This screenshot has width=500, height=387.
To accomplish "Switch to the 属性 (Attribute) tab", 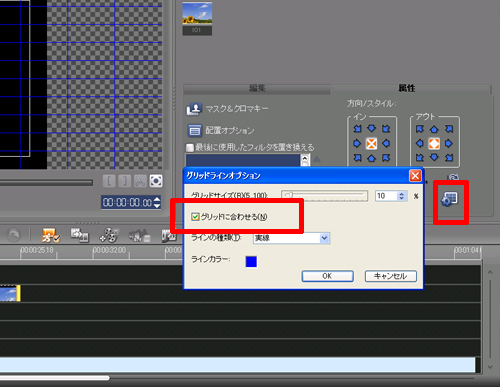I will [407, 88].
